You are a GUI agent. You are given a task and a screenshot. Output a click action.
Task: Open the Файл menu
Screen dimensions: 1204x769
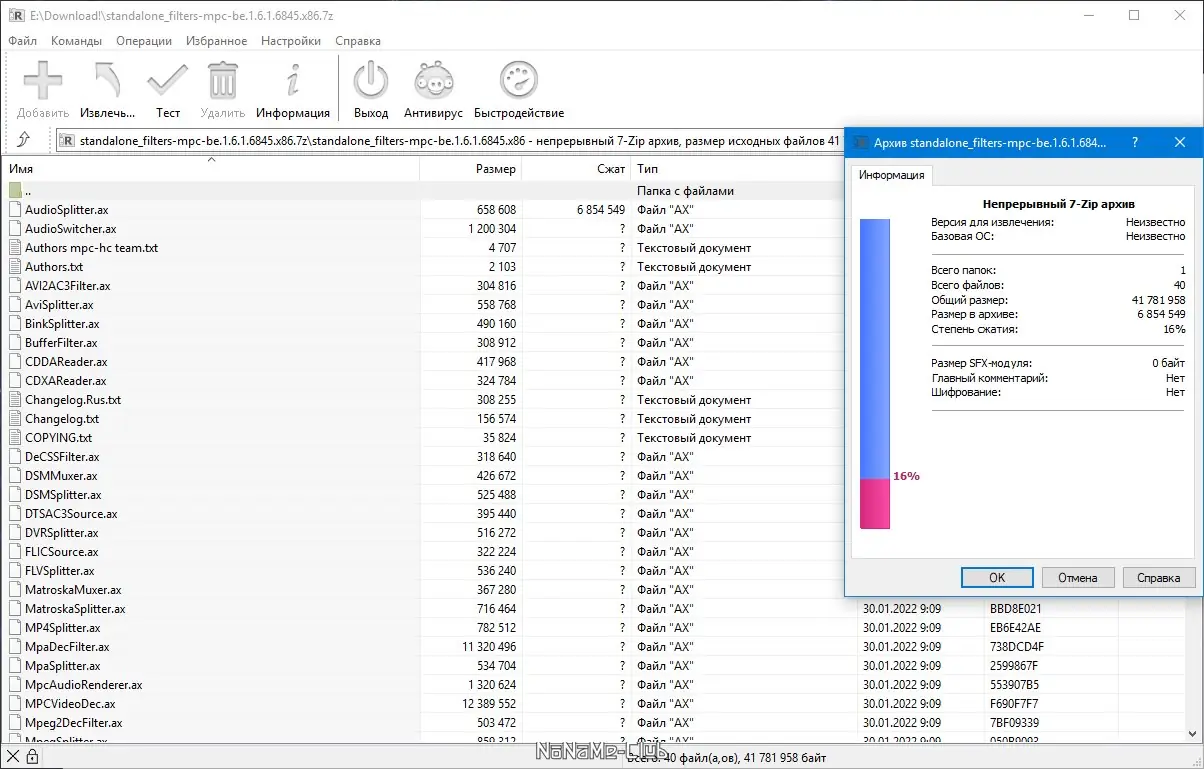click(x=22, y=41)
